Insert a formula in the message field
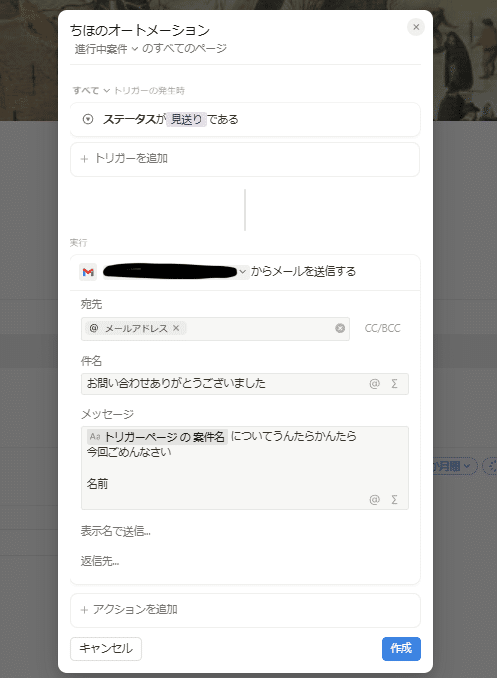Viewport: 497px width, 678px height. (x=394, y=500)
